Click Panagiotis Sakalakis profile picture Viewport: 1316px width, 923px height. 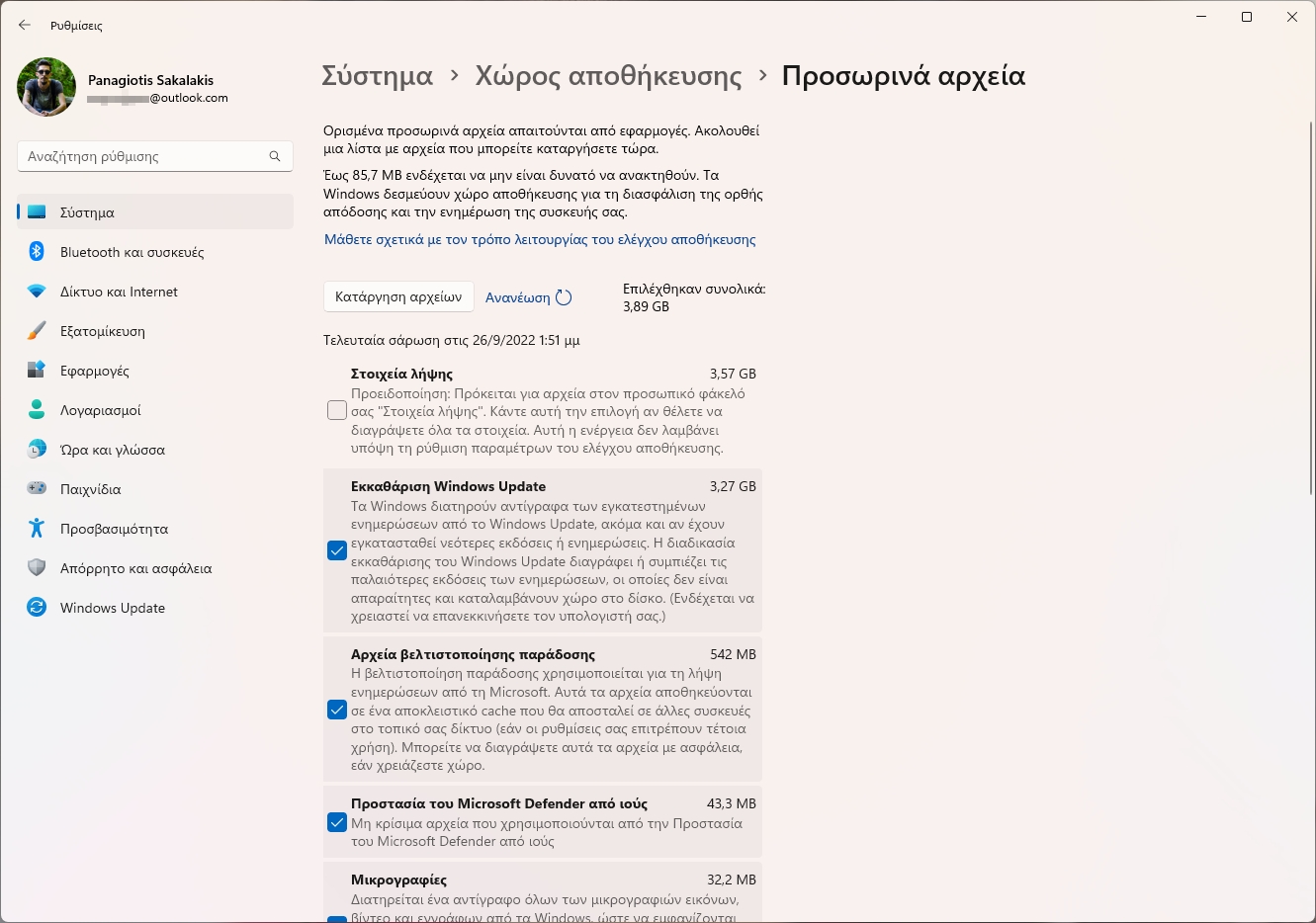(x=45, y=87)
